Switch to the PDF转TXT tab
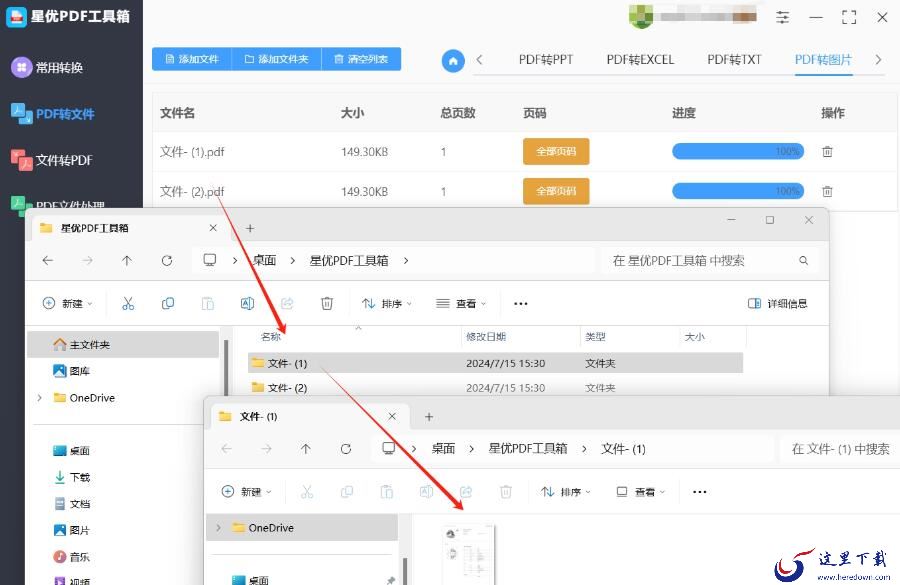 (734, 60)
